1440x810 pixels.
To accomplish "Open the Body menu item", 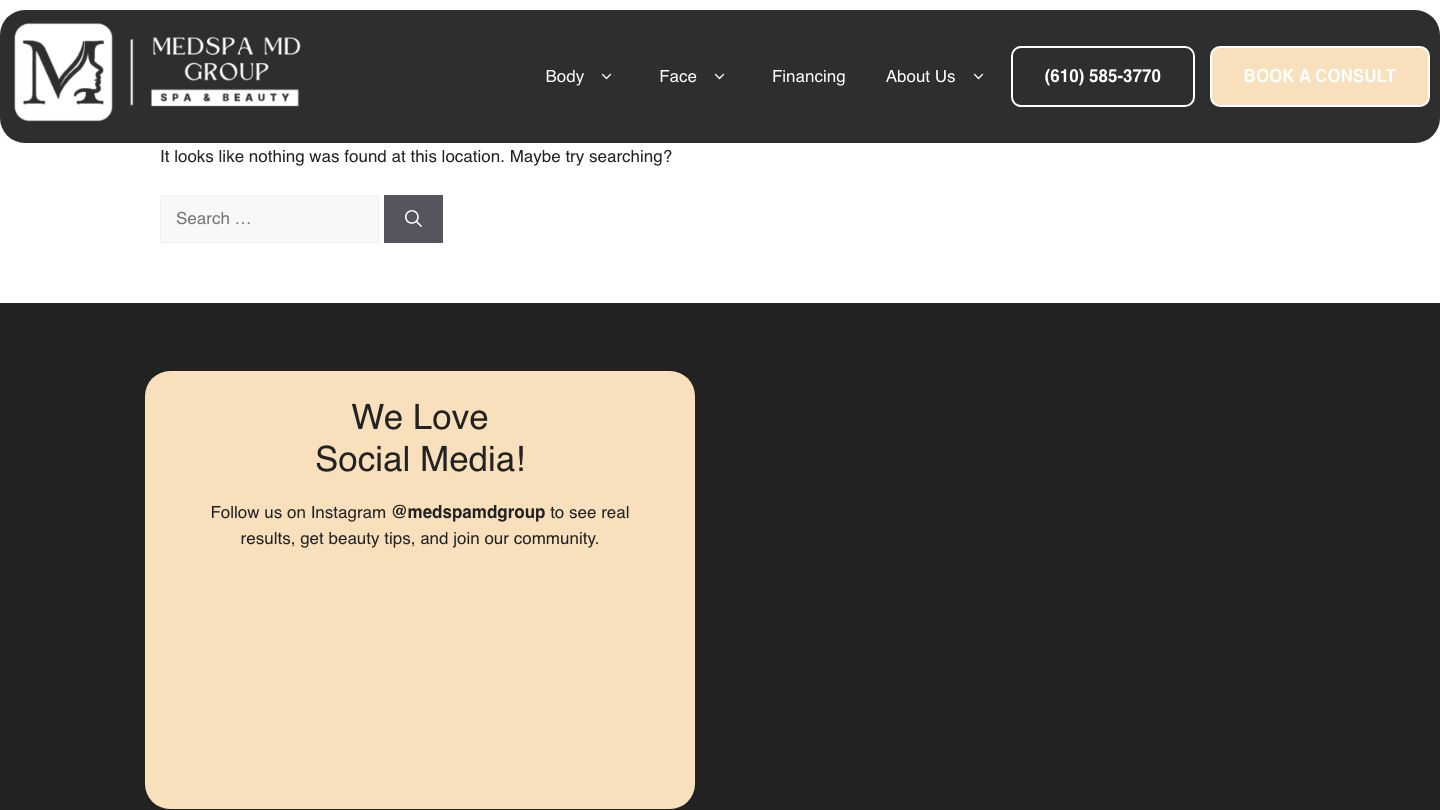I will coord(564,77).
